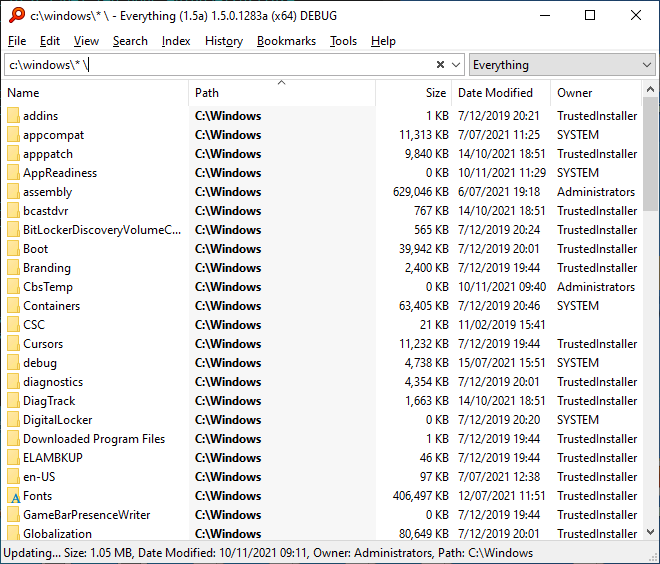
Task: Click the Containers folder icon
Action: tap(13, 306)
